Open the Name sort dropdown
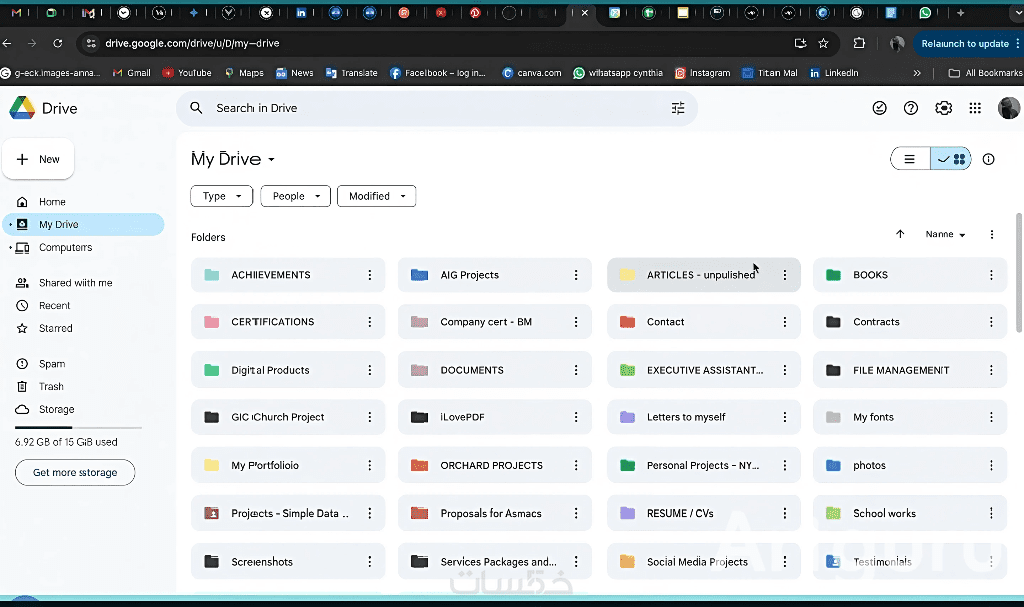The image size is (1024, 607). [945, 234]
